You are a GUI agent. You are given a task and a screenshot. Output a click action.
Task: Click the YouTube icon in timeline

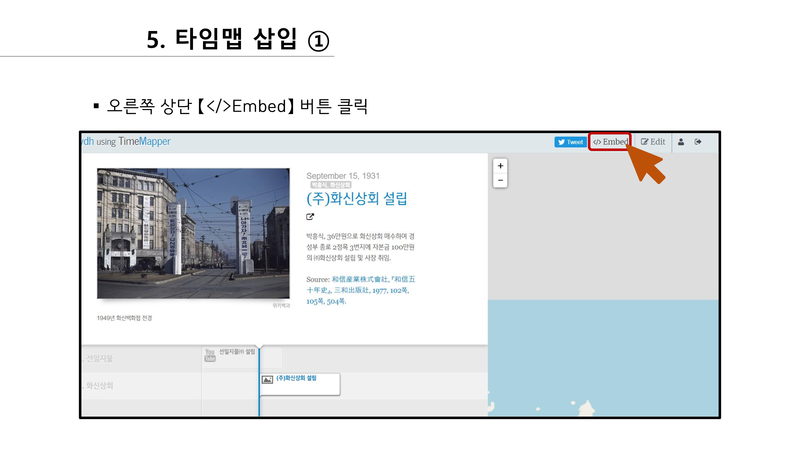pos(210,355)
